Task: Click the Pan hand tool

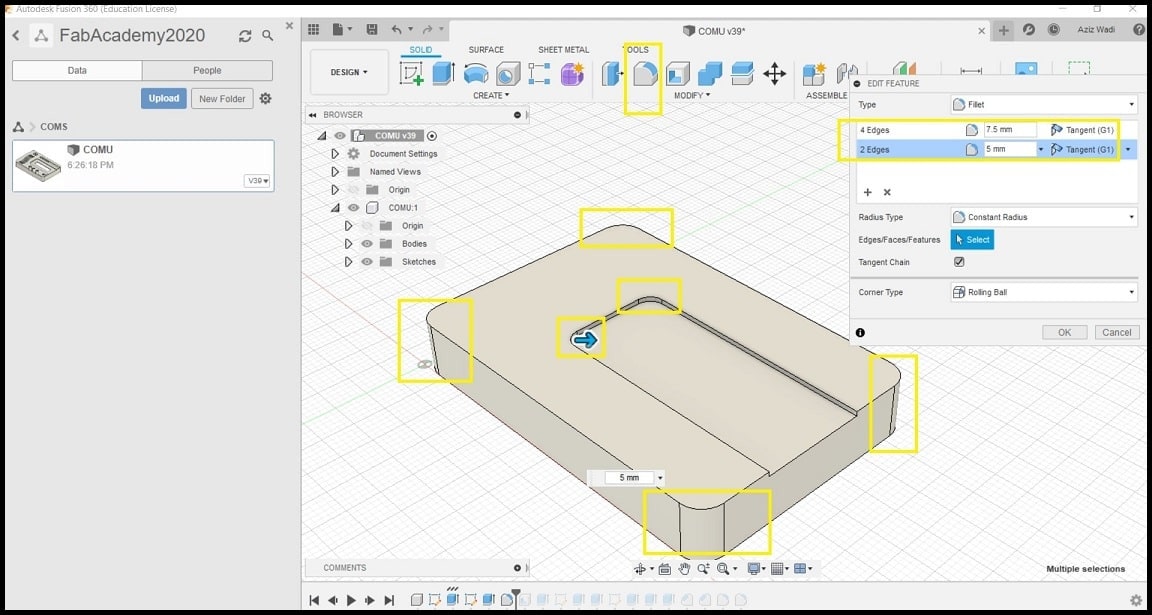Action: [x=684, y=569]
